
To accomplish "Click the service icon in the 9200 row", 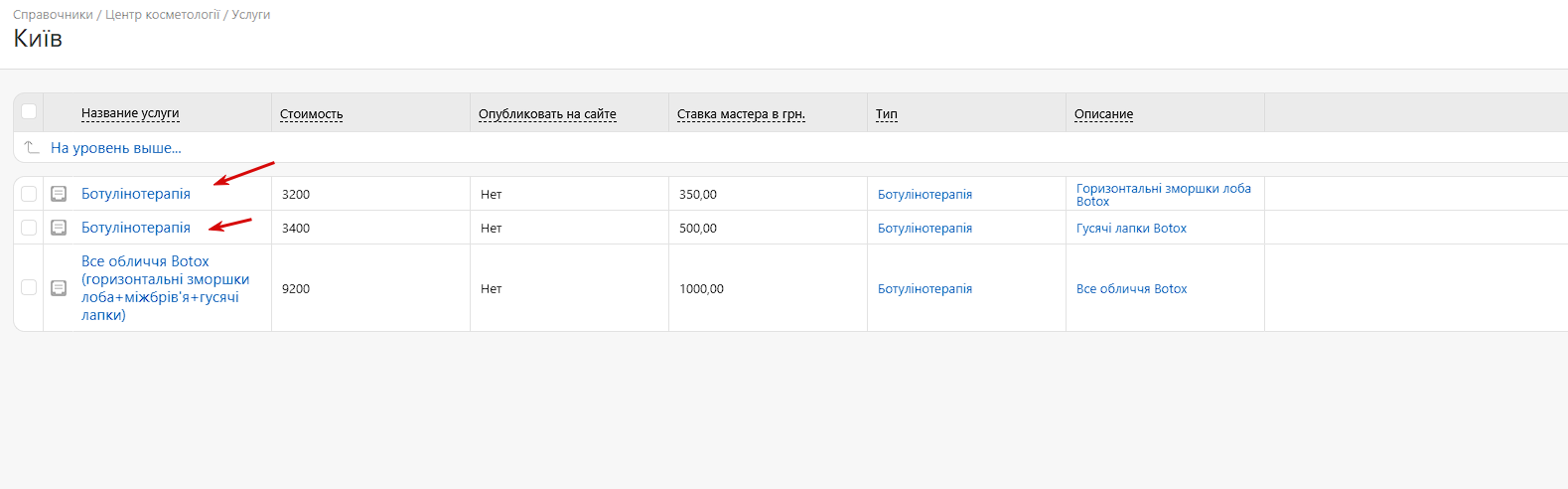I will 59,288.
